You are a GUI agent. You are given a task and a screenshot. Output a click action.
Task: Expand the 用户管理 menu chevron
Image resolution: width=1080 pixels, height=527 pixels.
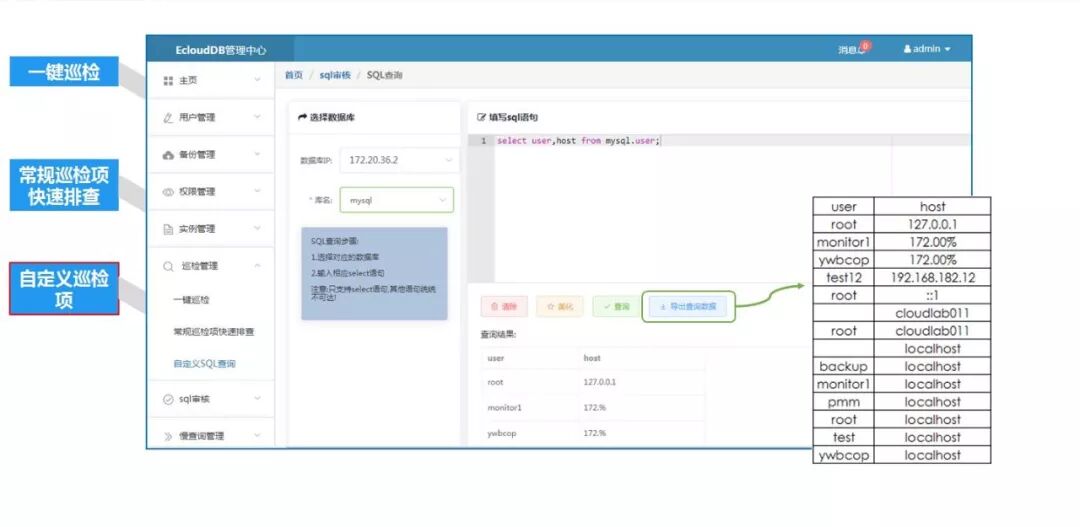point(258,117)
